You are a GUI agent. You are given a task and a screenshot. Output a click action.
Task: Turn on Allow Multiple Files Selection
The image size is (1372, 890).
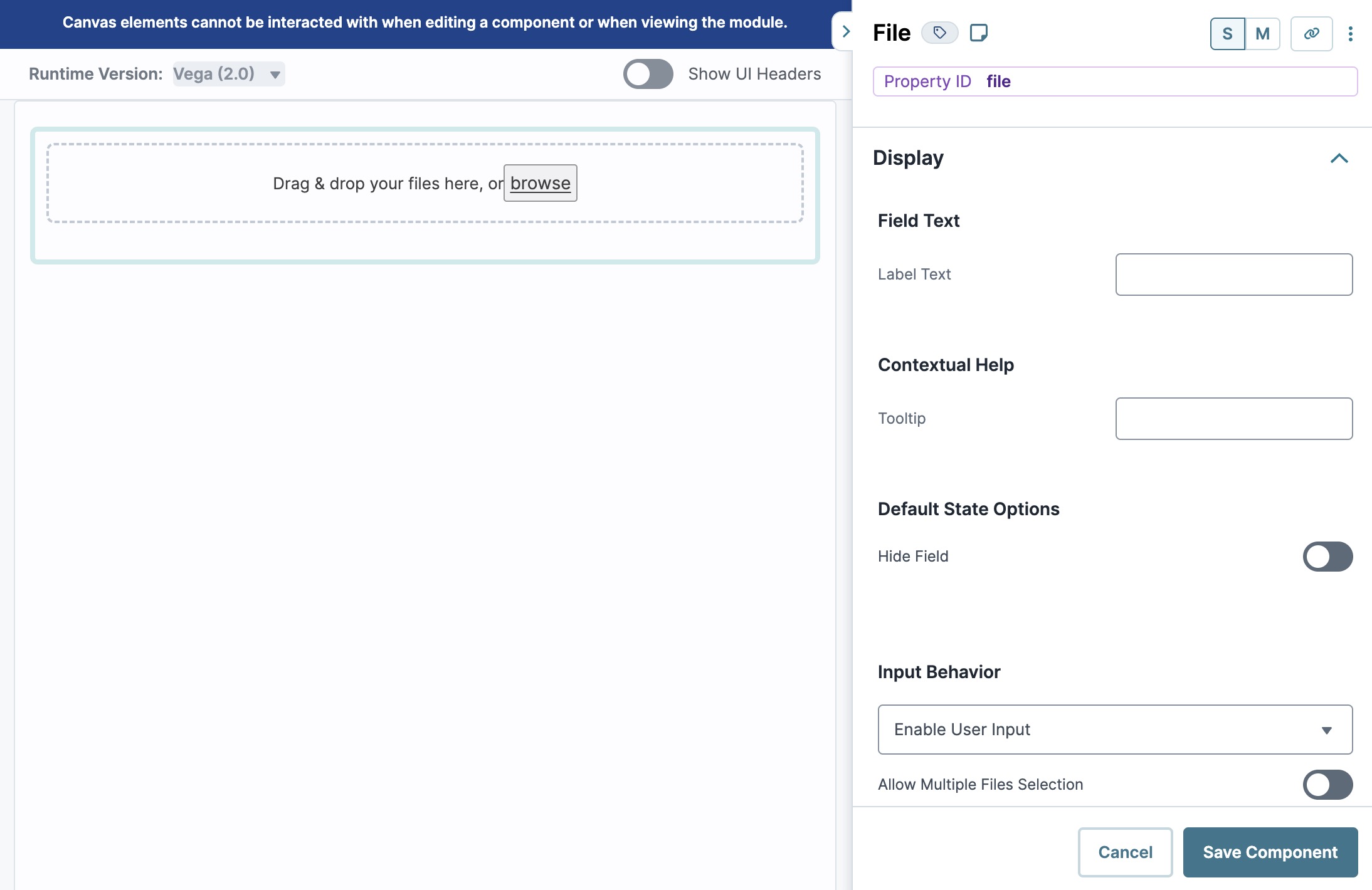[x=1327, y=785]
